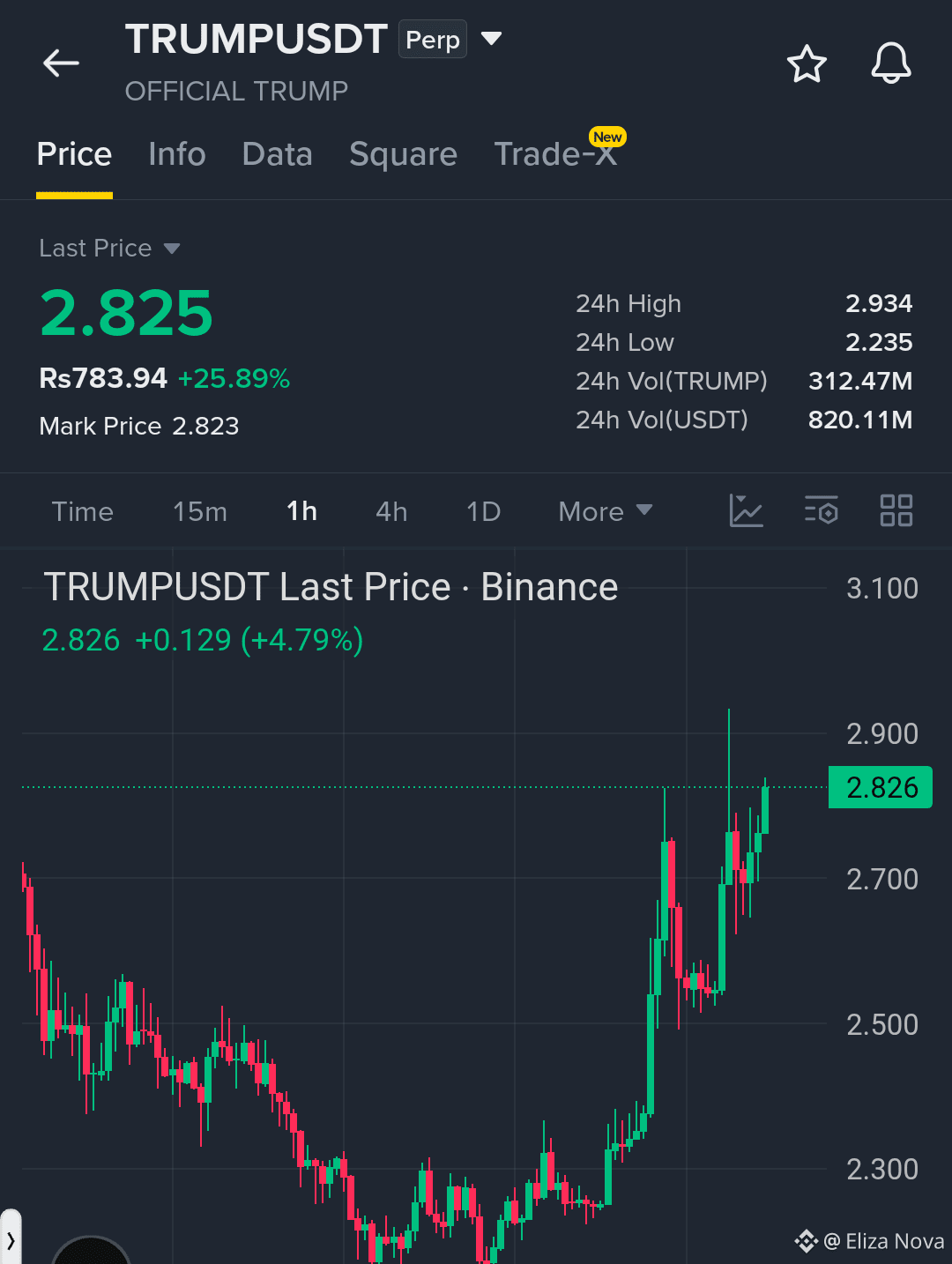Tap the TRUMPUSDT pair title
This screenshot has height=1264, width=952.
(x=257, y=39)
